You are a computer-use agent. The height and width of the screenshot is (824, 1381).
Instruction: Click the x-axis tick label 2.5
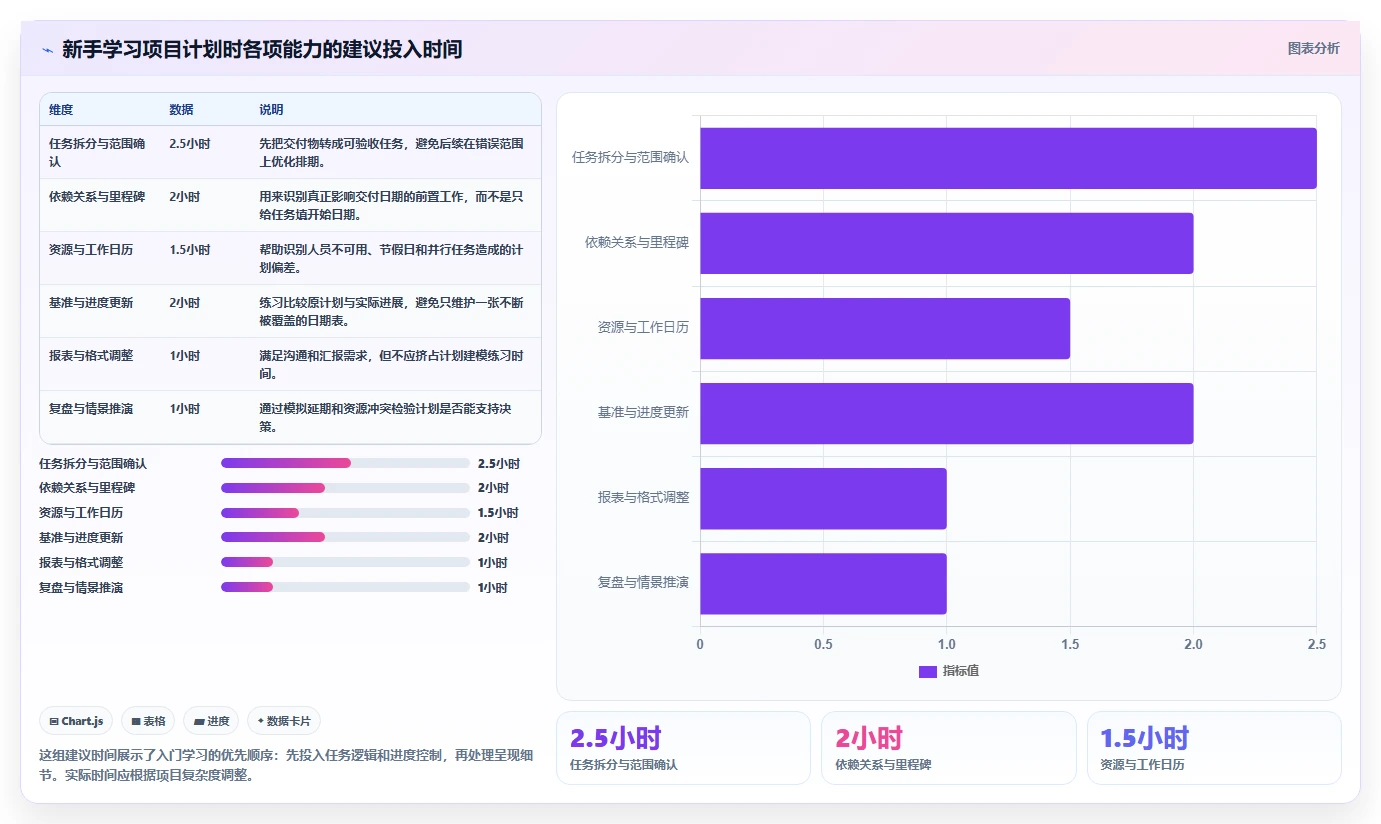point(1316,644)
